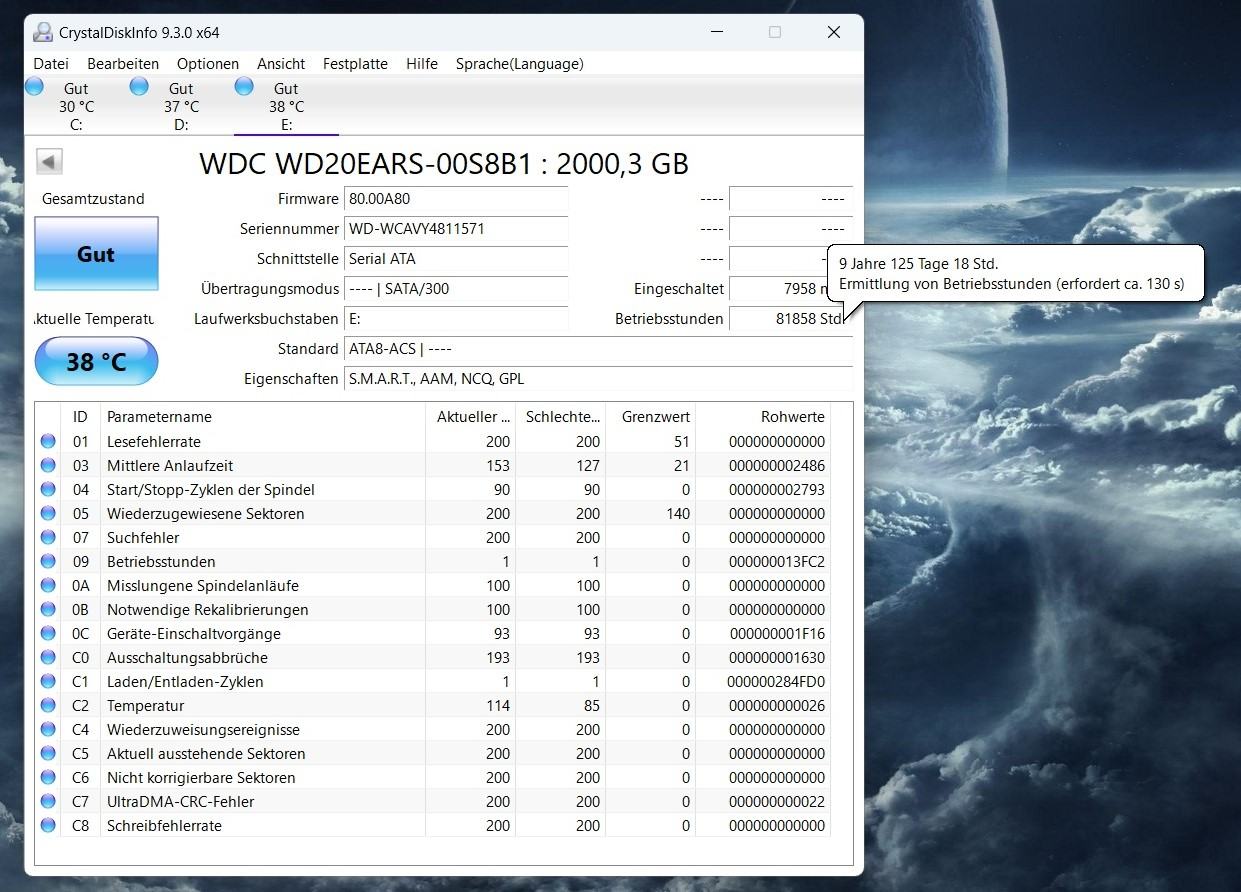Click Grenzwert 140 in Wiederzugewiesene Sektoren row
Viewport: 1241px width, 892px height.
click(x=678, y=514)
